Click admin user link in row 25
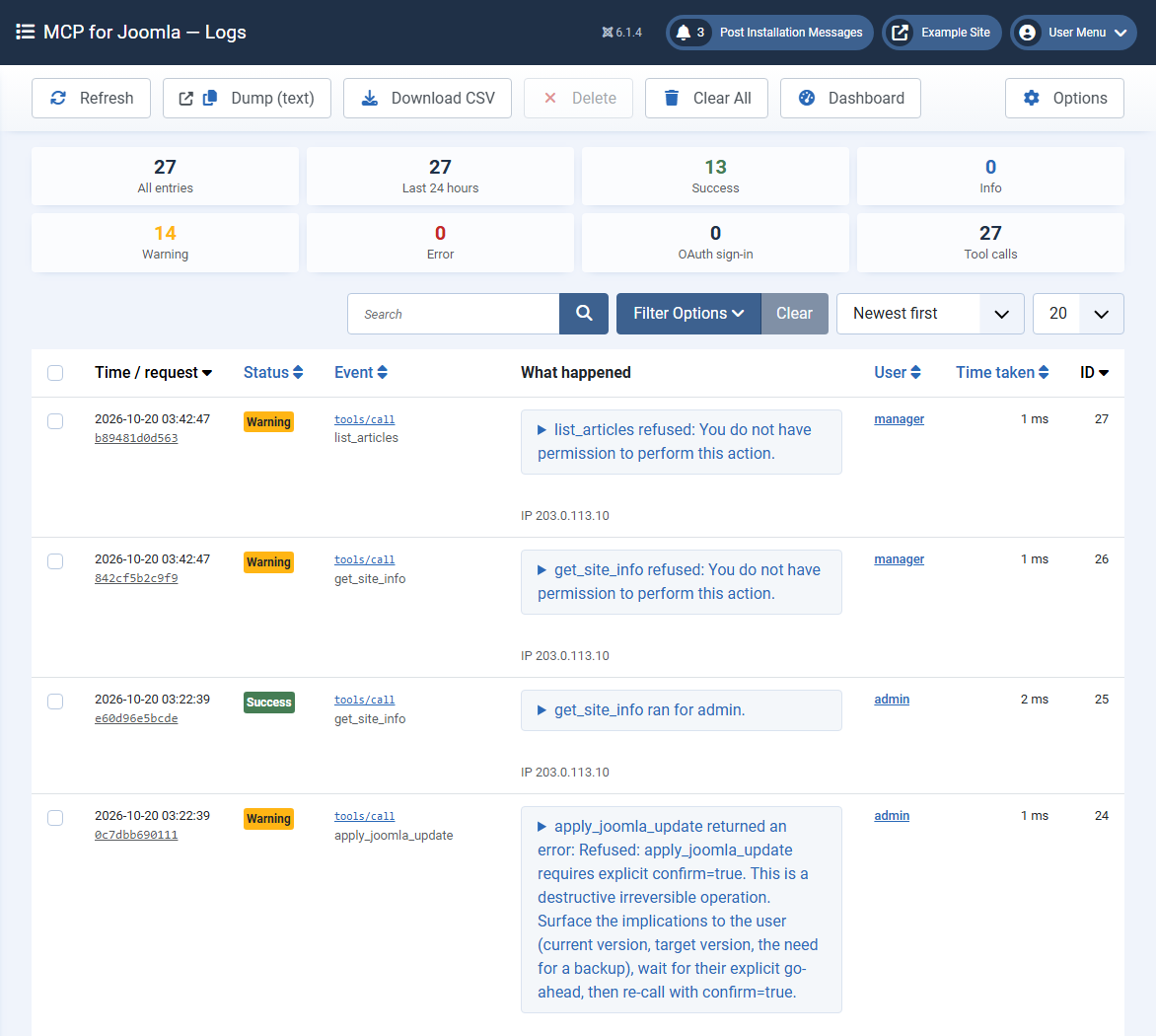 pyautogui.click(x=892, y=699)
